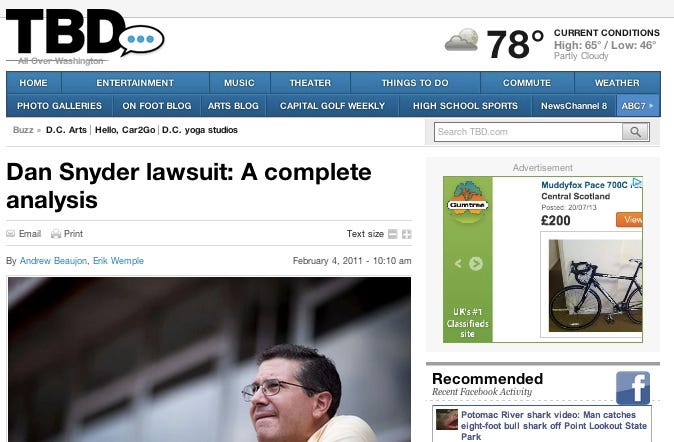This screenshot has height=442, width=674.
Task: Go to the Commute section
Action: tap(527, 83)
